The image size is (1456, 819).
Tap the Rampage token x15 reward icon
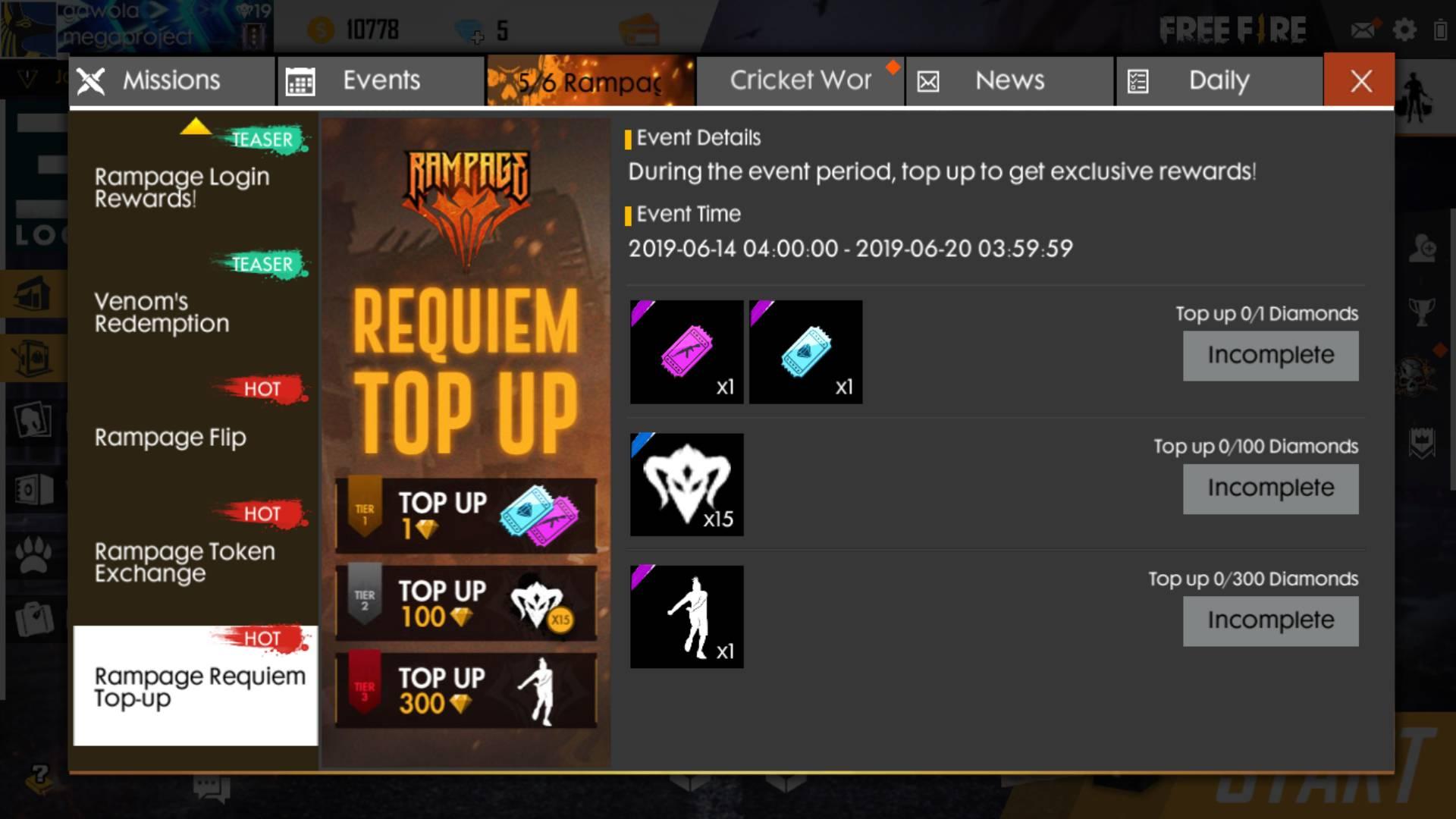pos(687,485)
